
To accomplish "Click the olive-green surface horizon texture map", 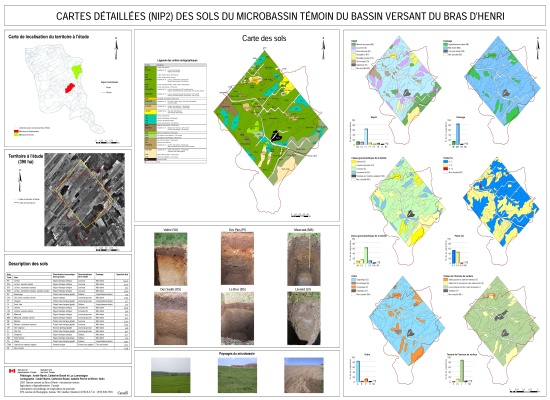I will point(502,321).
